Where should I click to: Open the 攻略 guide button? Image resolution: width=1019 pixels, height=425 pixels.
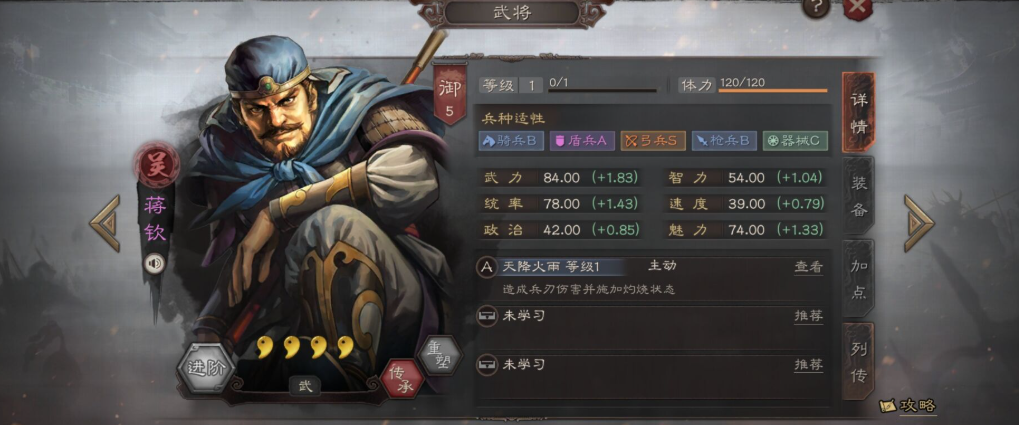click(x=908, y=406)
